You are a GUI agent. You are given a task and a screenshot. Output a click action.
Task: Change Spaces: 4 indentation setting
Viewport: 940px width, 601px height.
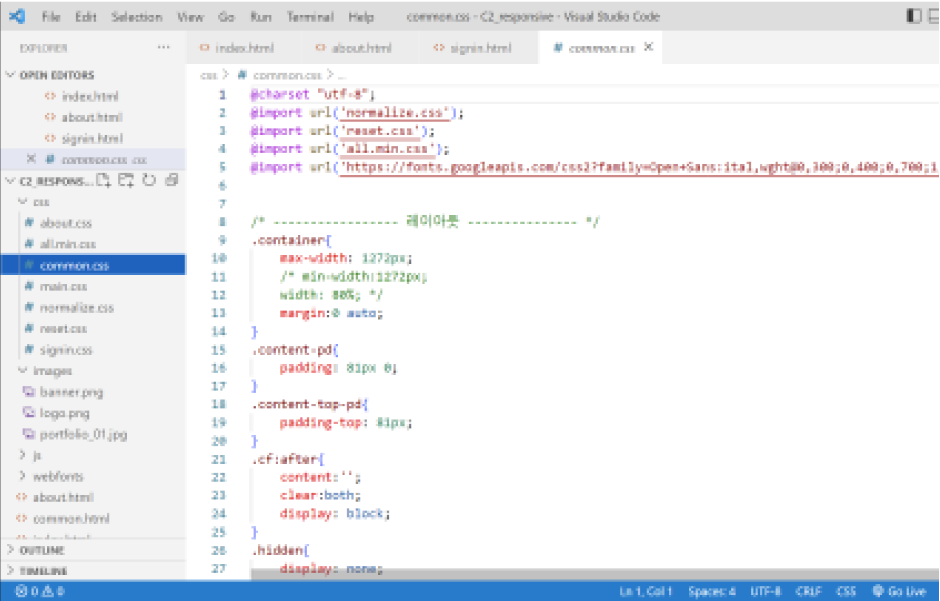tap(712, 591)
